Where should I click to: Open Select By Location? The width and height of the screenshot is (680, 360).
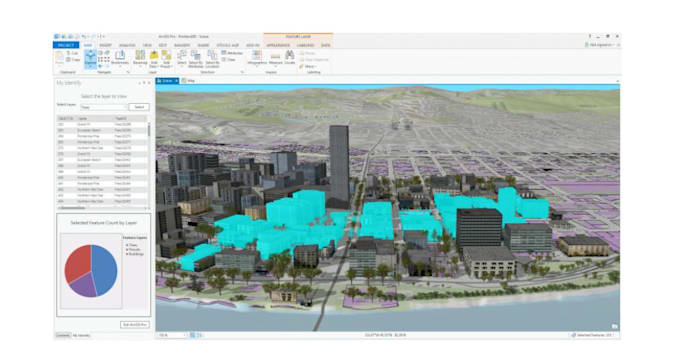(x=212, y=59)
